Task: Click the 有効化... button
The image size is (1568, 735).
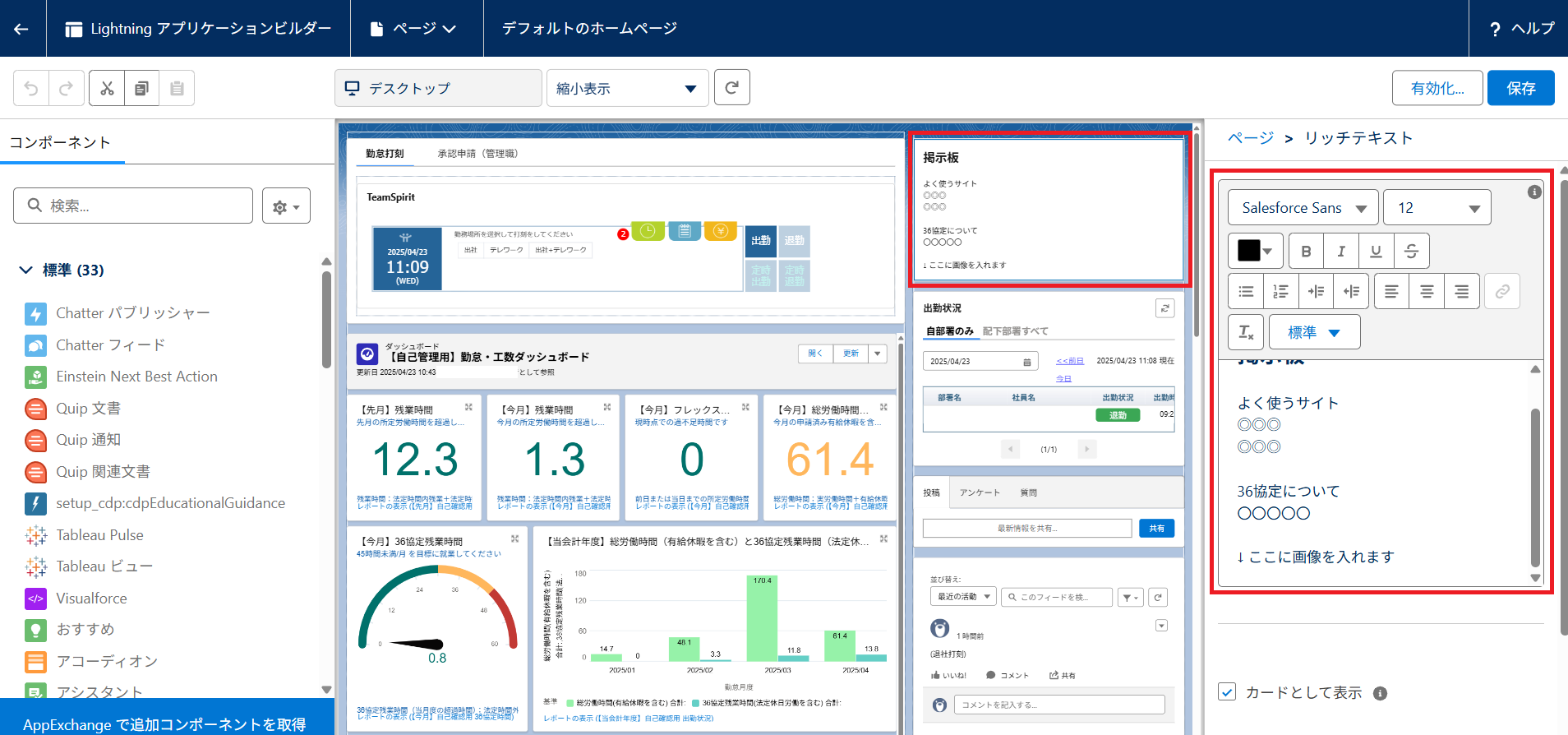Action: coord(1437,88)
